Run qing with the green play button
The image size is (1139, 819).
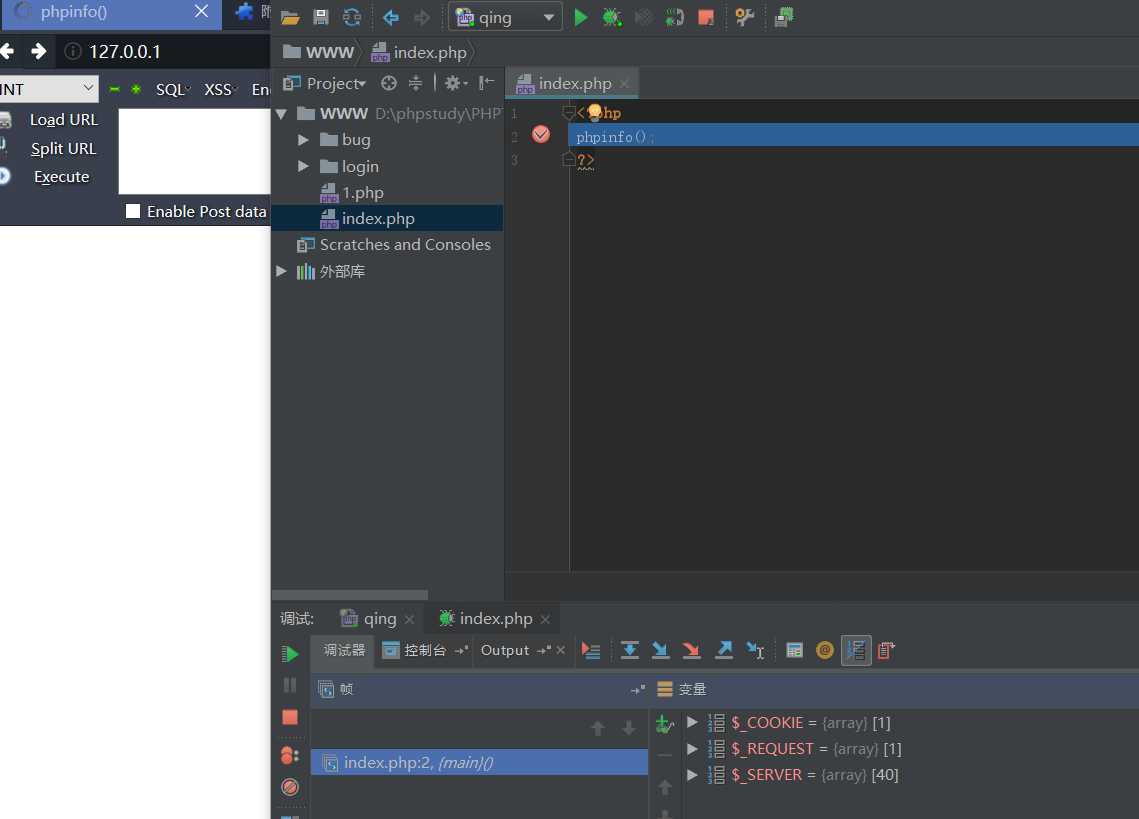click(x=580, y=17)
